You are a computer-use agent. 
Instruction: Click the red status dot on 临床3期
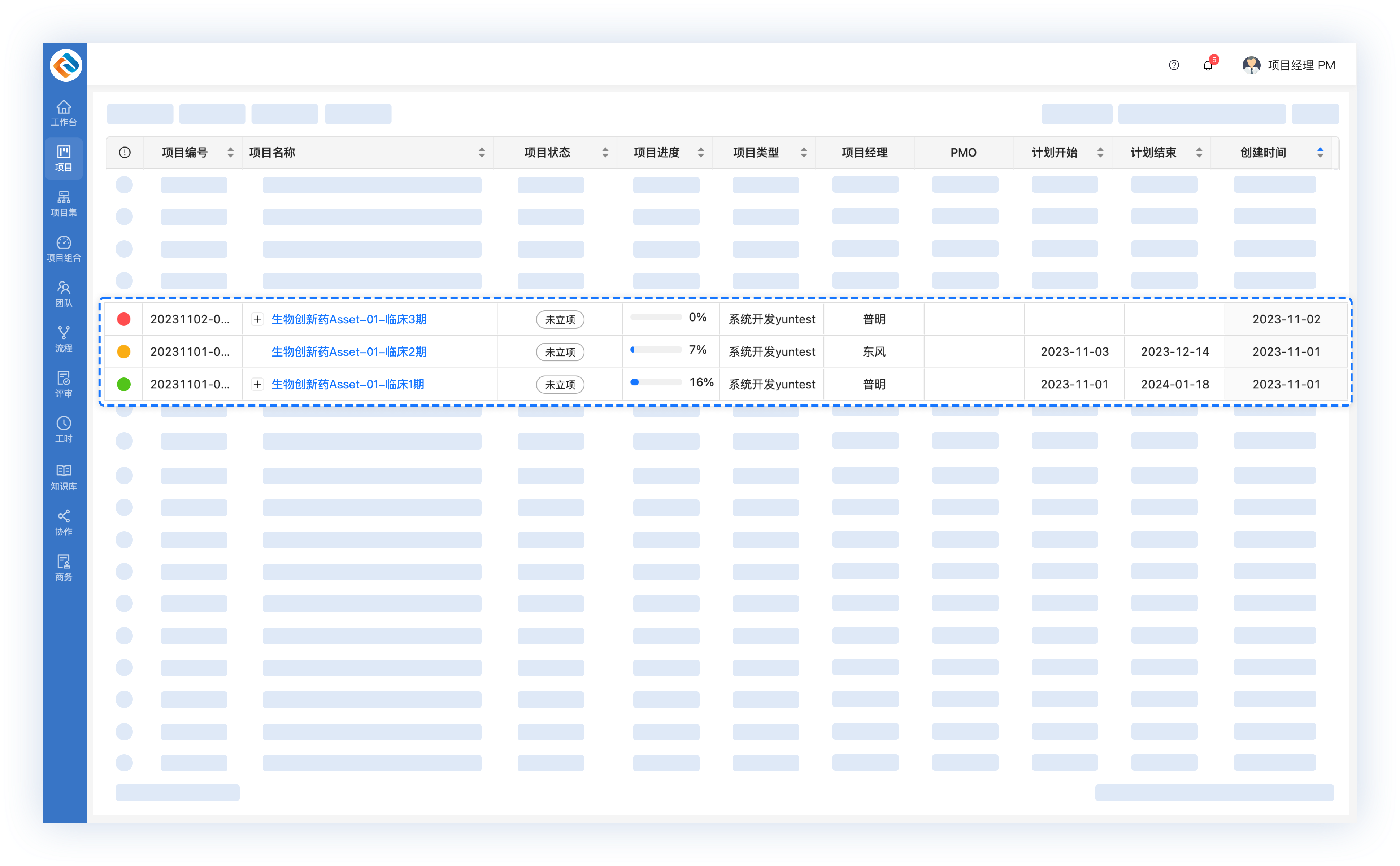coord(124,320)
